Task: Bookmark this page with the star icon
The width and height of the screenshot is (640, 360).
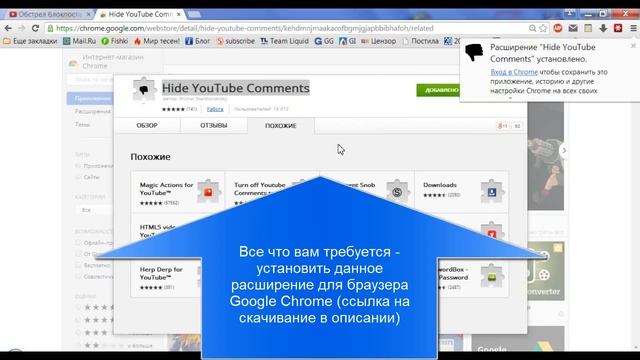Action: [x=543, y=28]
